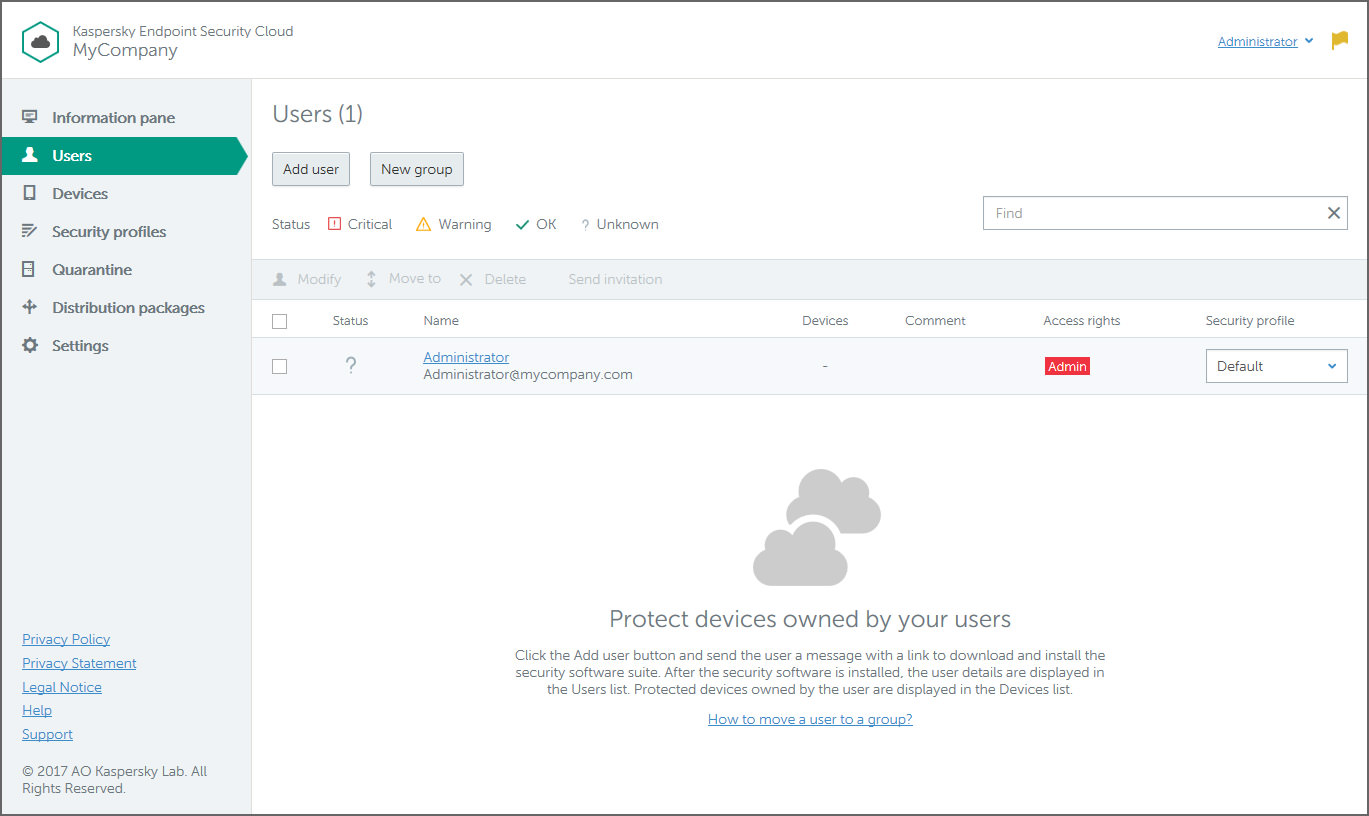Open the Administrator user name link
This screenshot has height=816, width=1369.
(x=466, y=357)
